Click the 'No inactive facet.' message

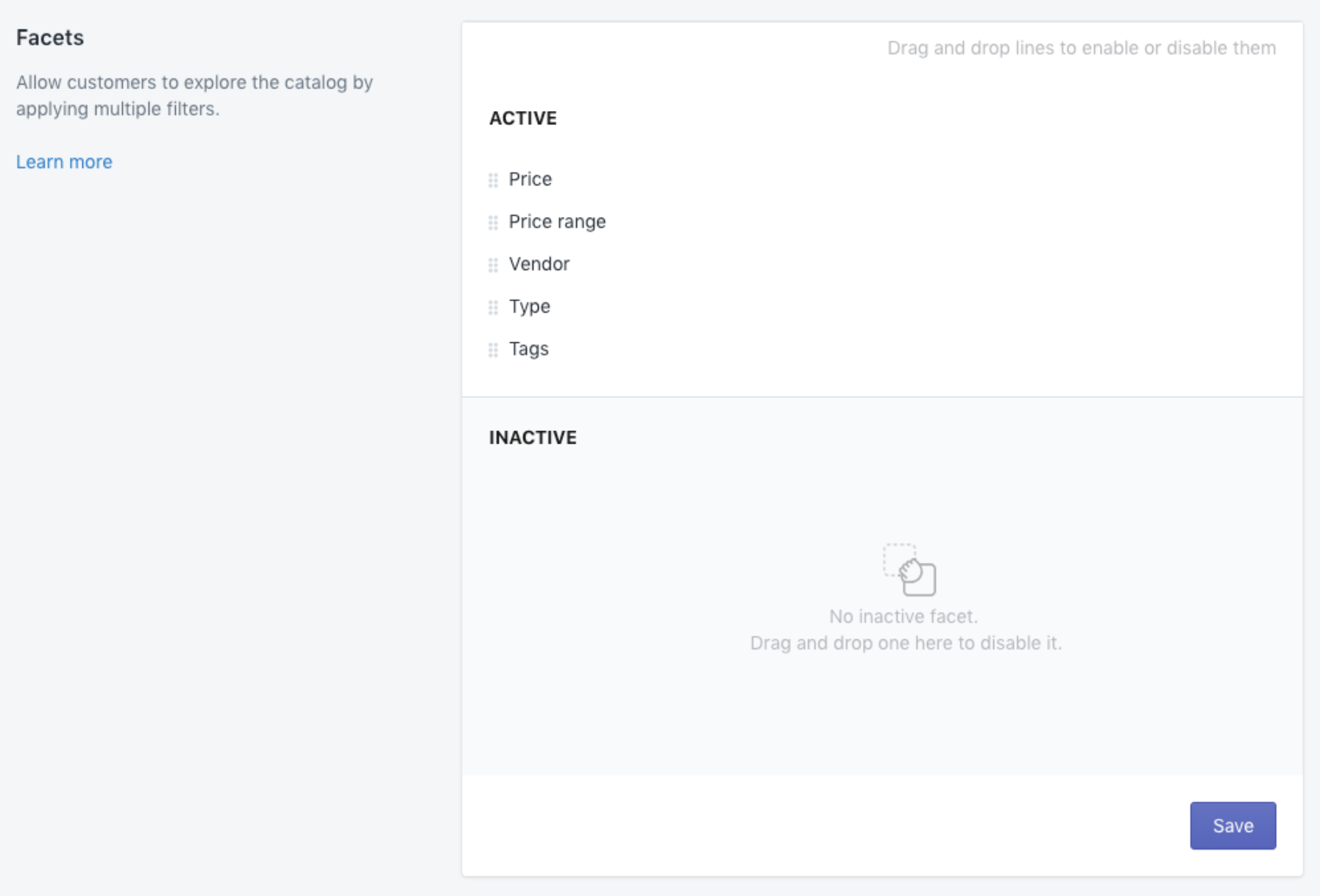click(904, 616)
